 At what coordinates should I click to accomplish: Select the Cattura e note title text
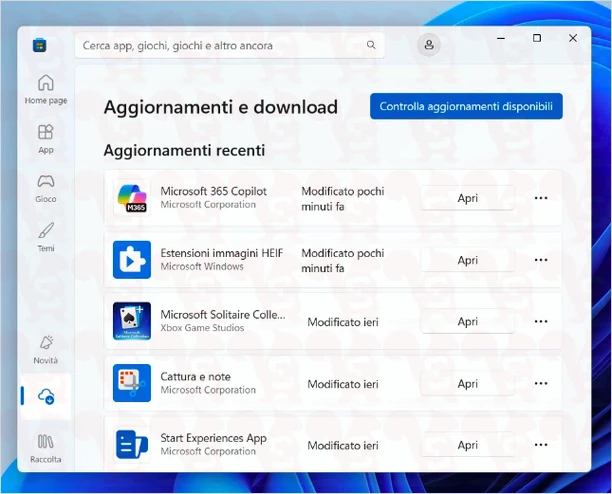[196, 377]
